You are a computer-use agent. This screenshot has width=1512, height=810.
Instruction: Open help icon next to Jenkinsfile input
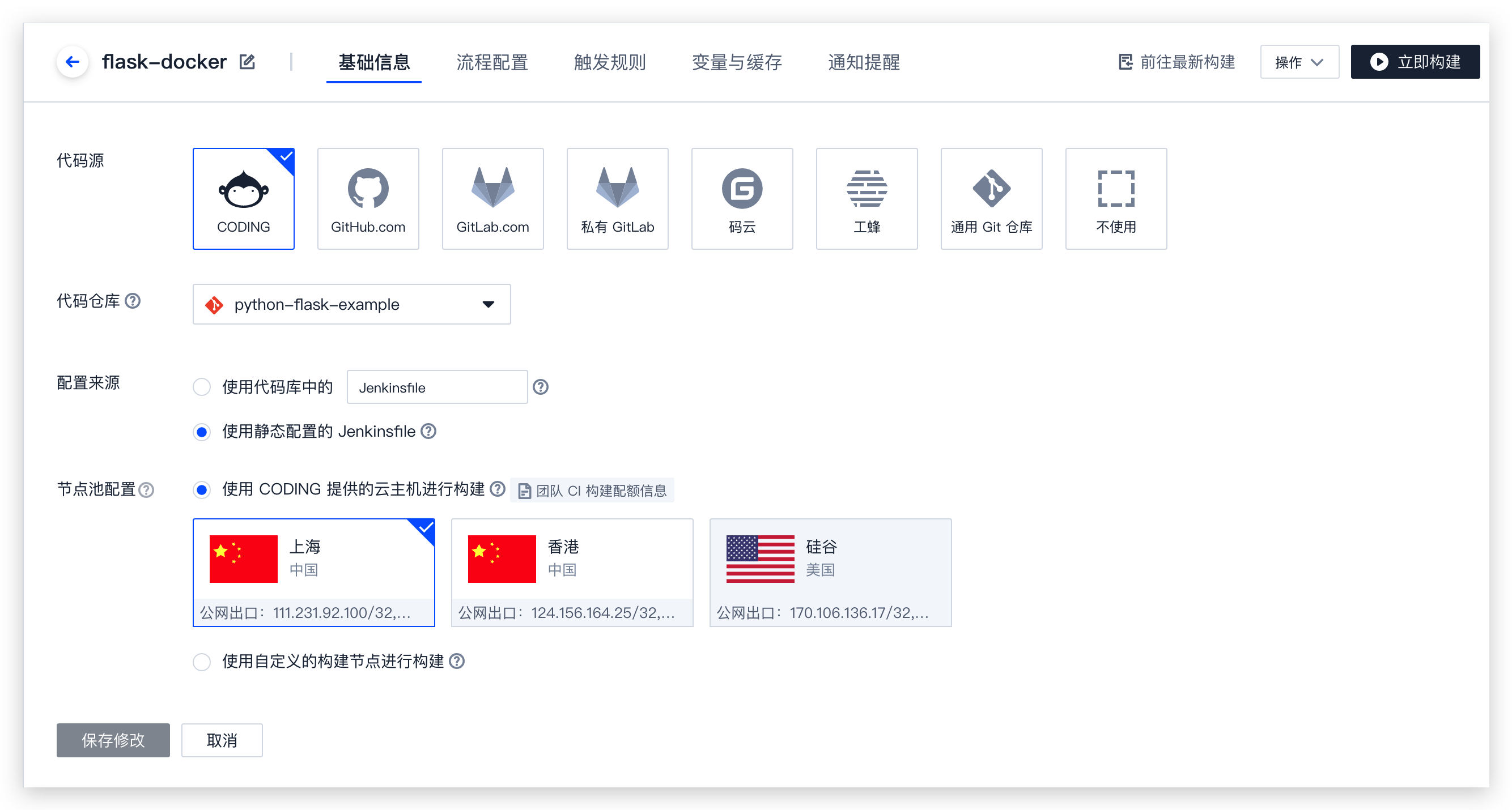coord(541,387)
